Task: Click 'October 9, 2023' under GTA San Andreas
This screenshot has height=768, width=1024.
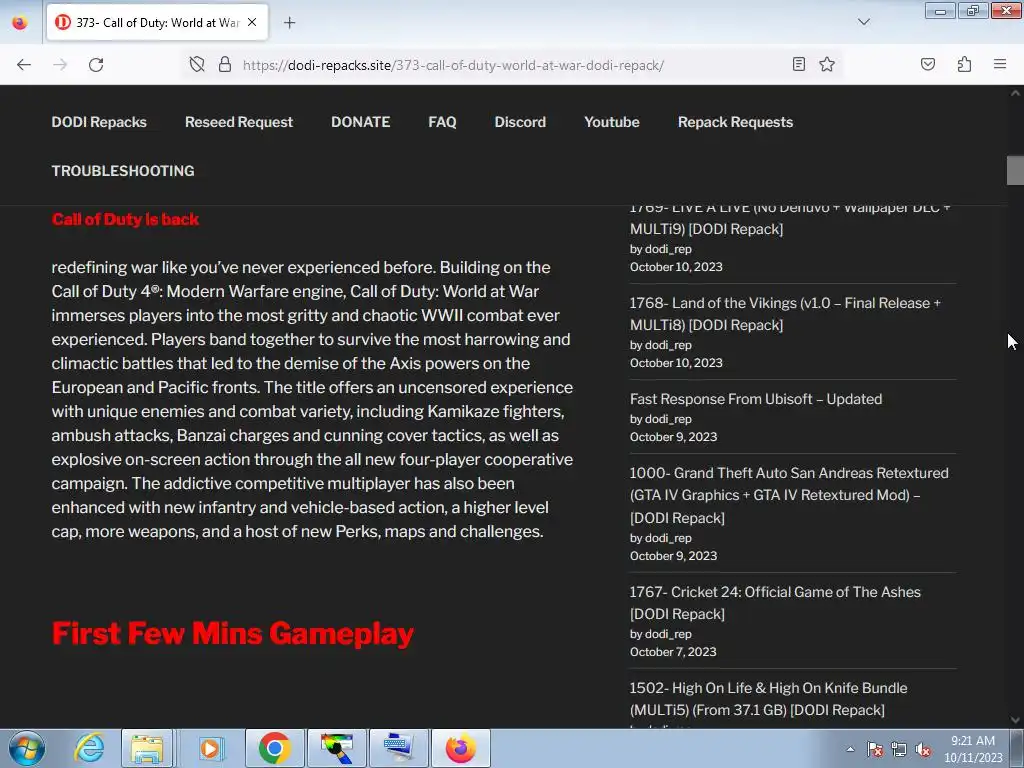Action: (673, 556)
